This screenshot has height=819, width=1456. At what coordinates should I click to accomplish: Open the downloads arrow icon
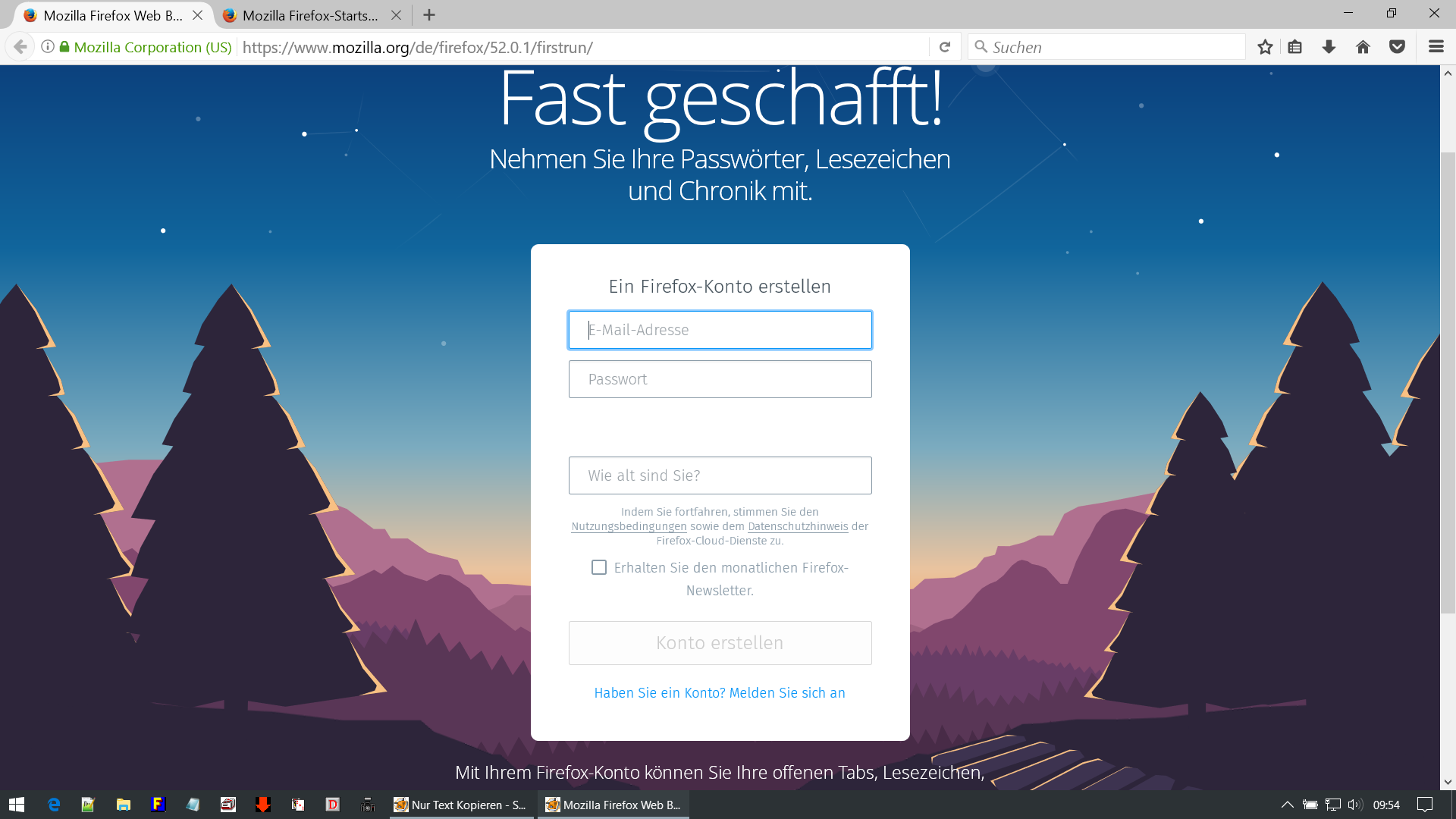tap(1329, 47)
